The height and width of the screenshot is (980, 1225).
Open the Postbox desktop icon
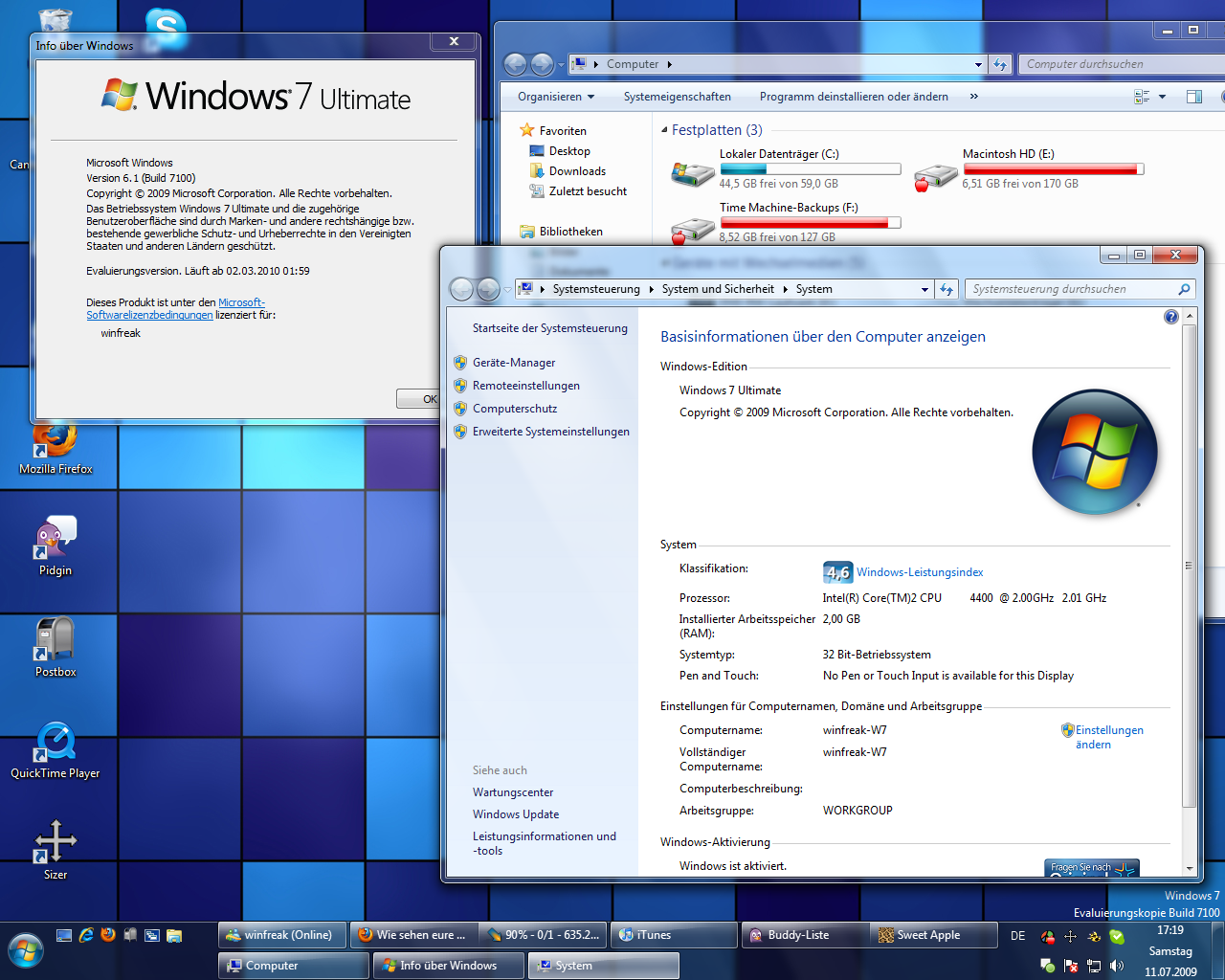[55, 641]
